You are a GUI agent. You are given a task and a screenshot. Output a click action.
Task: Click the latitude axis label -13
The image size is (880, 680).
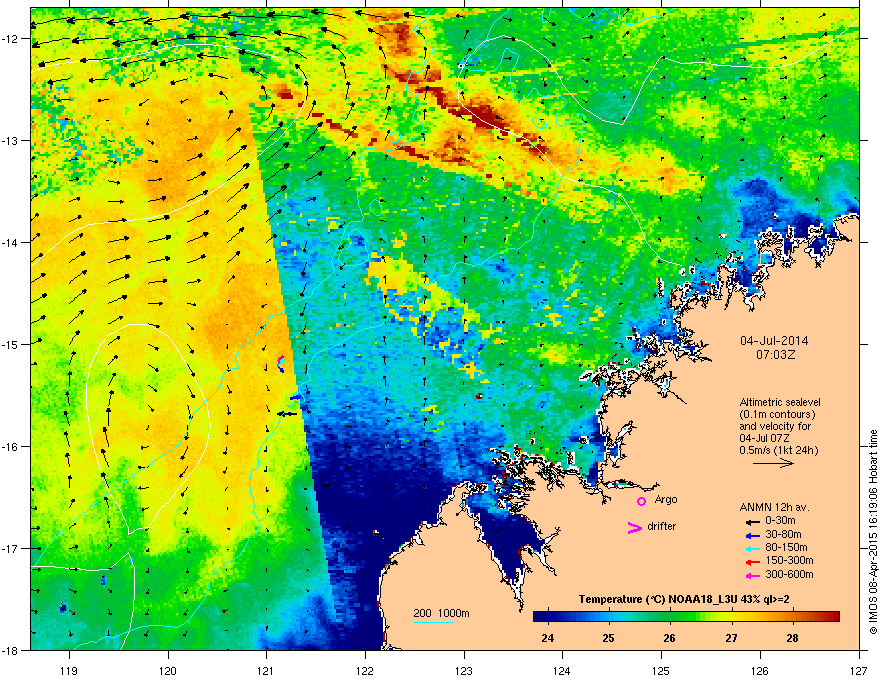(x=11, y=140)
